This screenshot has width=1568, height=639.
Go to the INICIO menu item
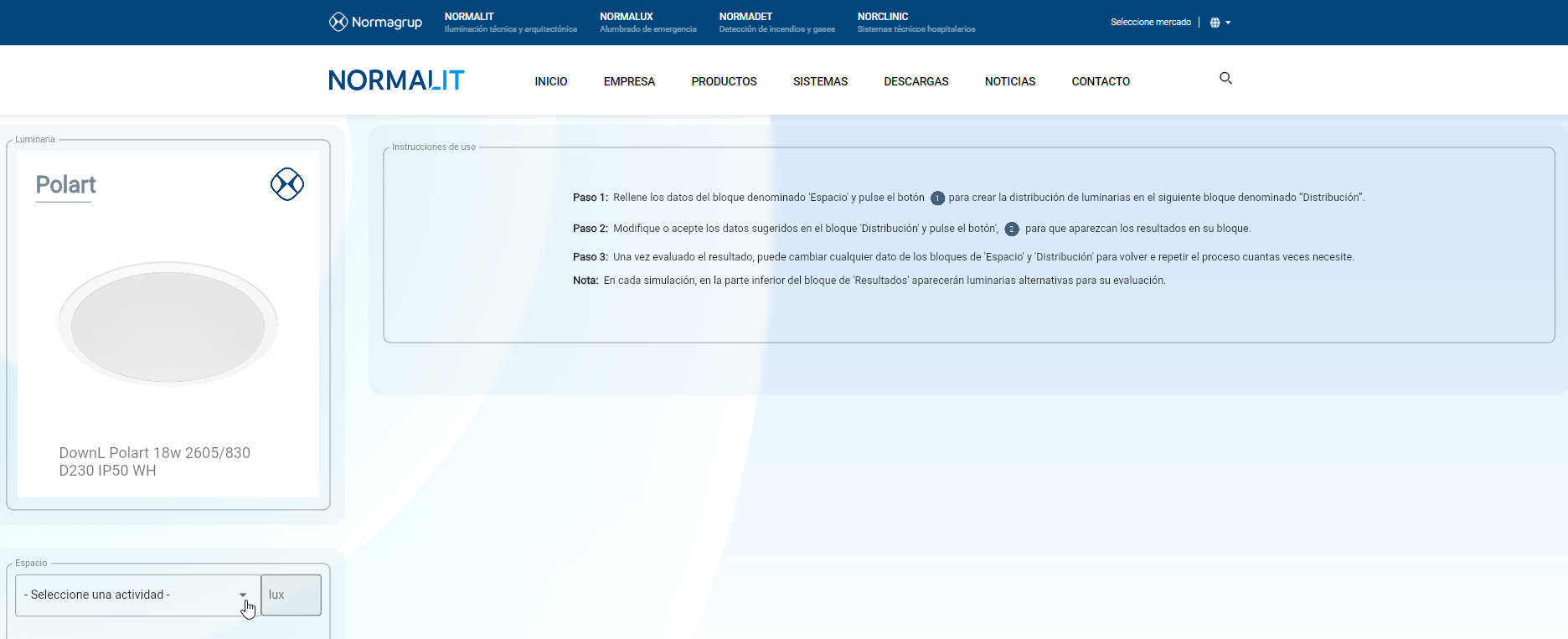(x=551, y=81)
